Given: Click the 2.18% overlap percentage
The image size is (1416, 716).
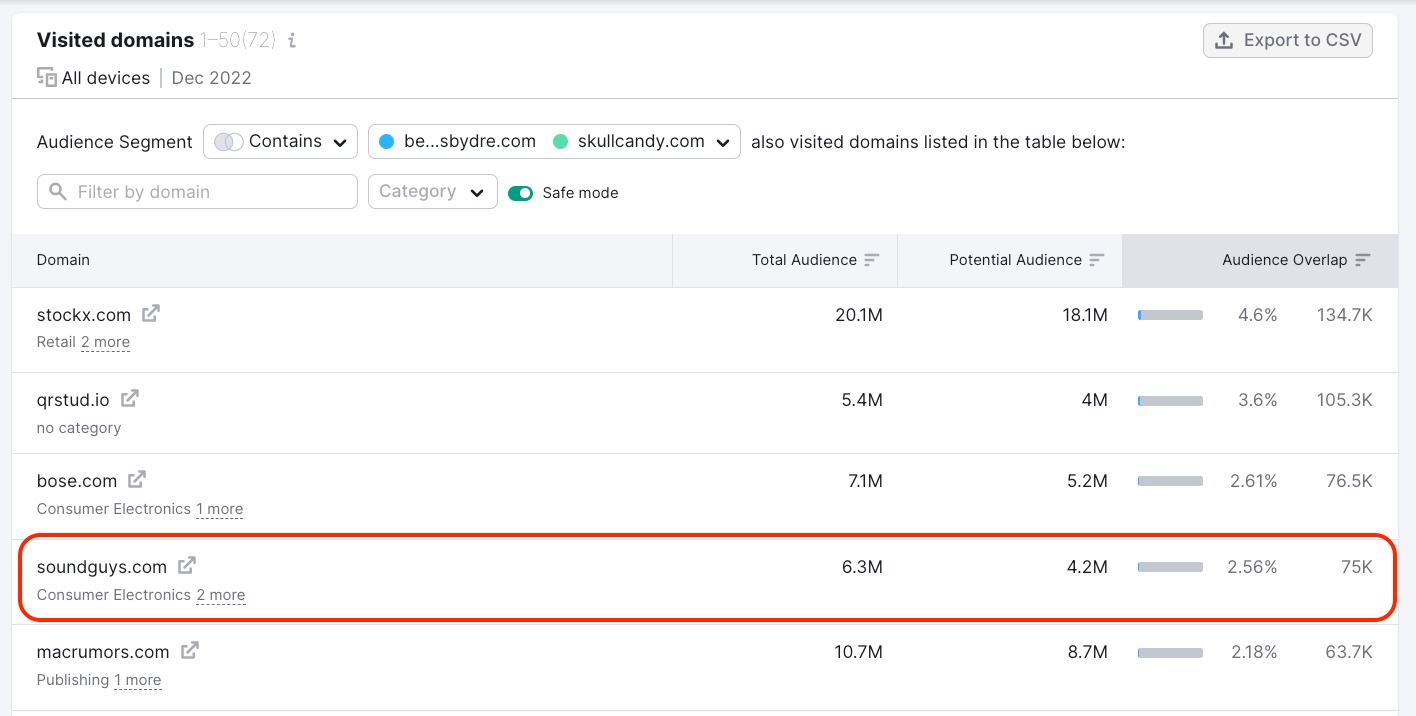Looking at the screenshot, I should tap(1254, 652).
